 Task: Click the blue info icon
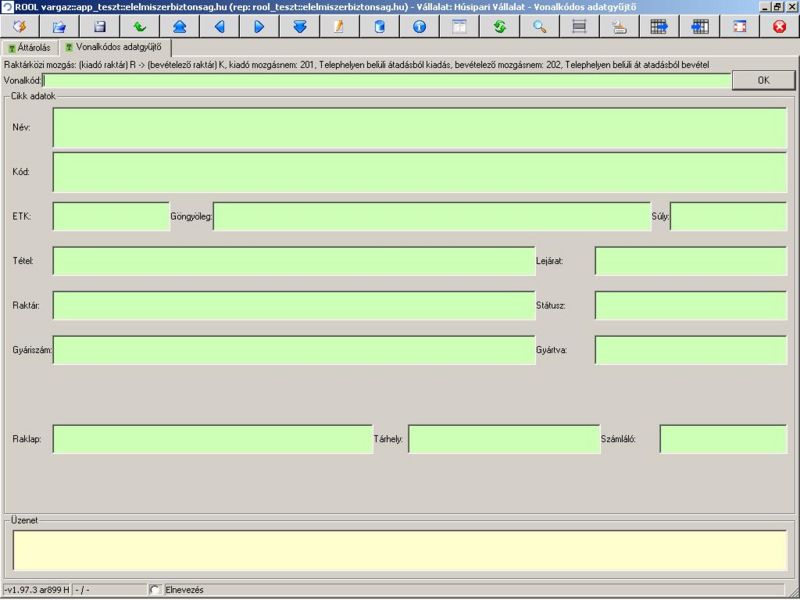pyautogui.click(x=419, y=27)
